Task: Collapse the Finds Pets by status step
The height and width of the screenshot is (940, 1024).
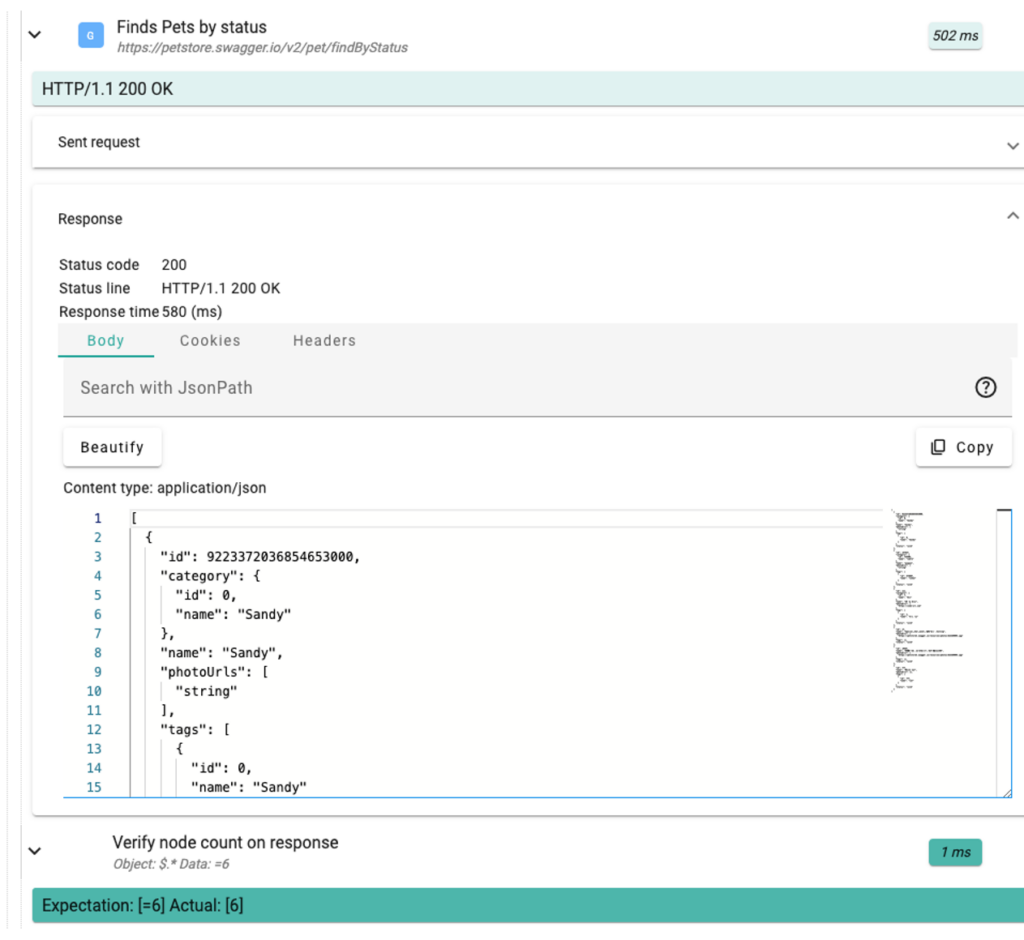Action: [x=35, y=35]
